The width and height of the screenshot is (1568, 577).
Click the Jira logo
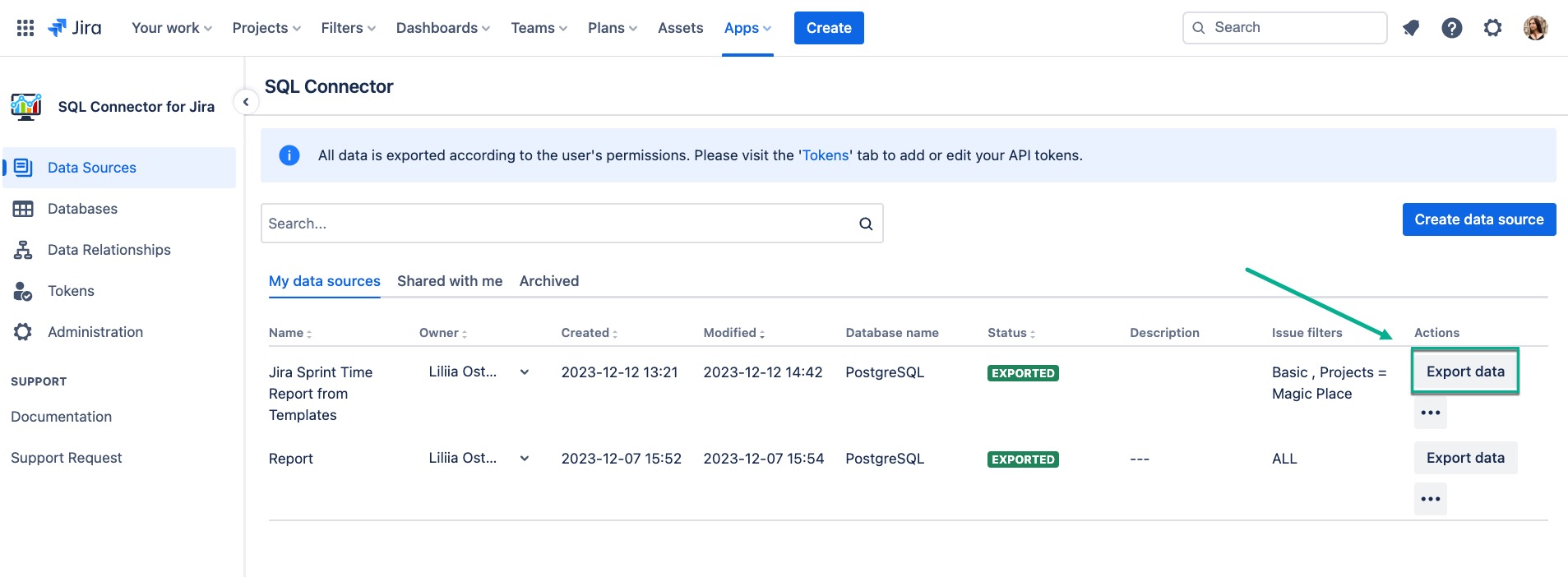75,28
